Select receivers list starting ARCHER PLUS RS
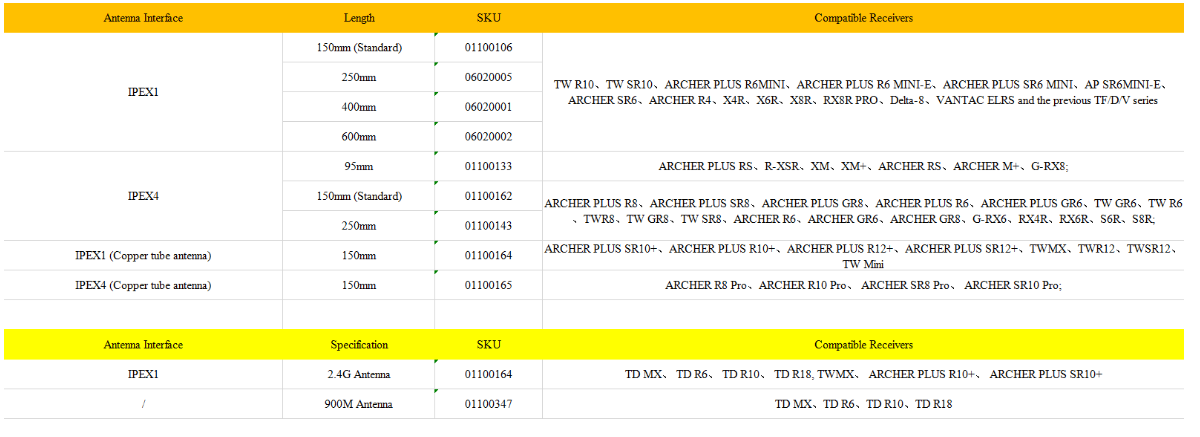Image resolution: width=1200 pixels, height=437 pixels. click(863, 166)
